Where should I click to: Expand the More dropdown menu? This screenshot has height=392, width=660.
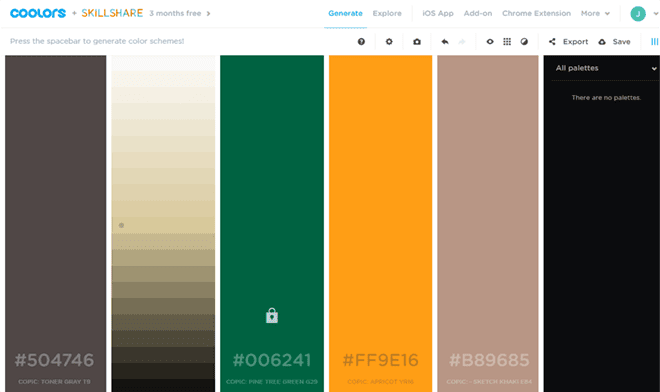point(595,13)
